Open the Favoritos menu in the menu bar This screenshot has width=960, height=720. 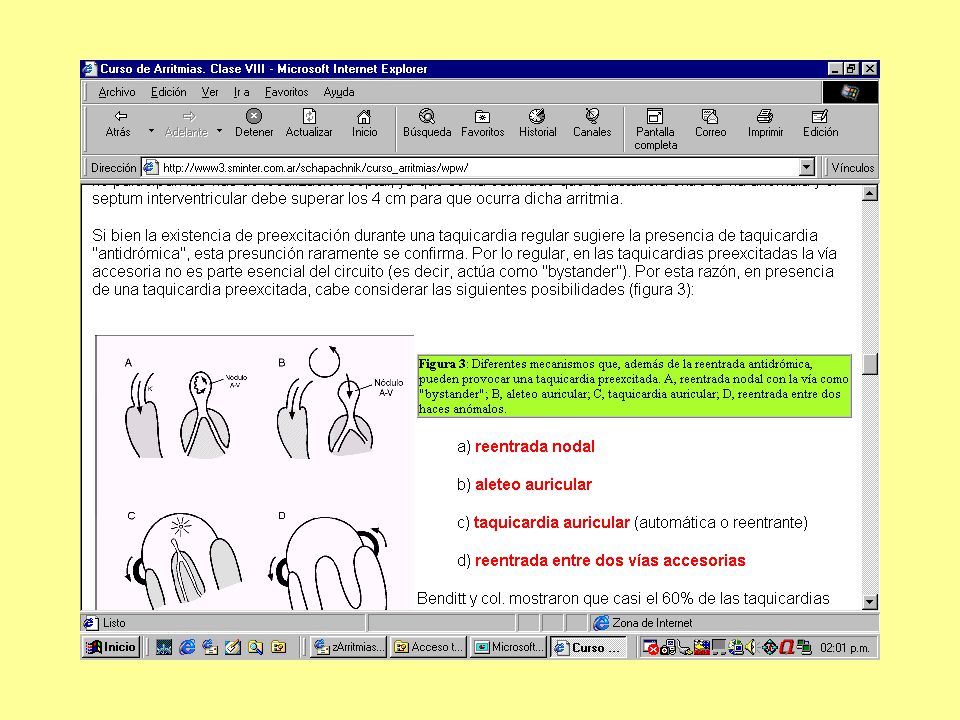pos(287,92)
